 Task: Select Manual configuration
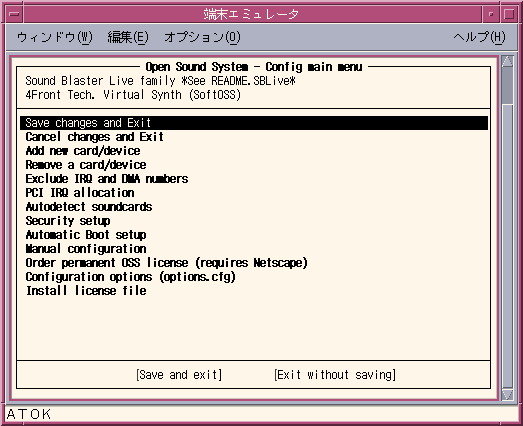coord(86,249)
